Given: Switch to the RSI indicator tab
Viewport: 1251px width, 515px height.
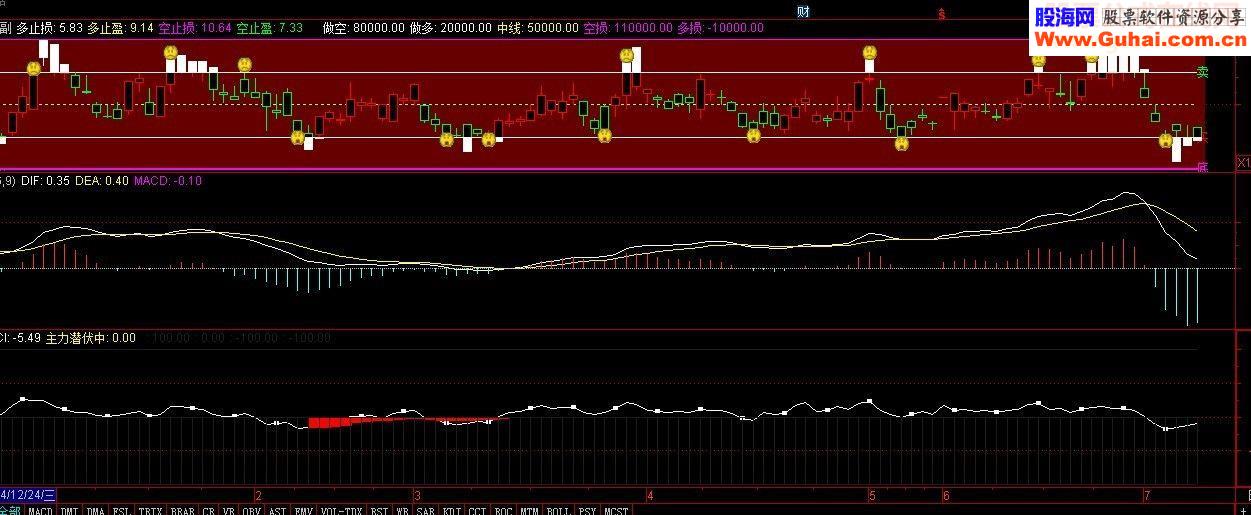Looking at the screenshot, I should (379, 510).
